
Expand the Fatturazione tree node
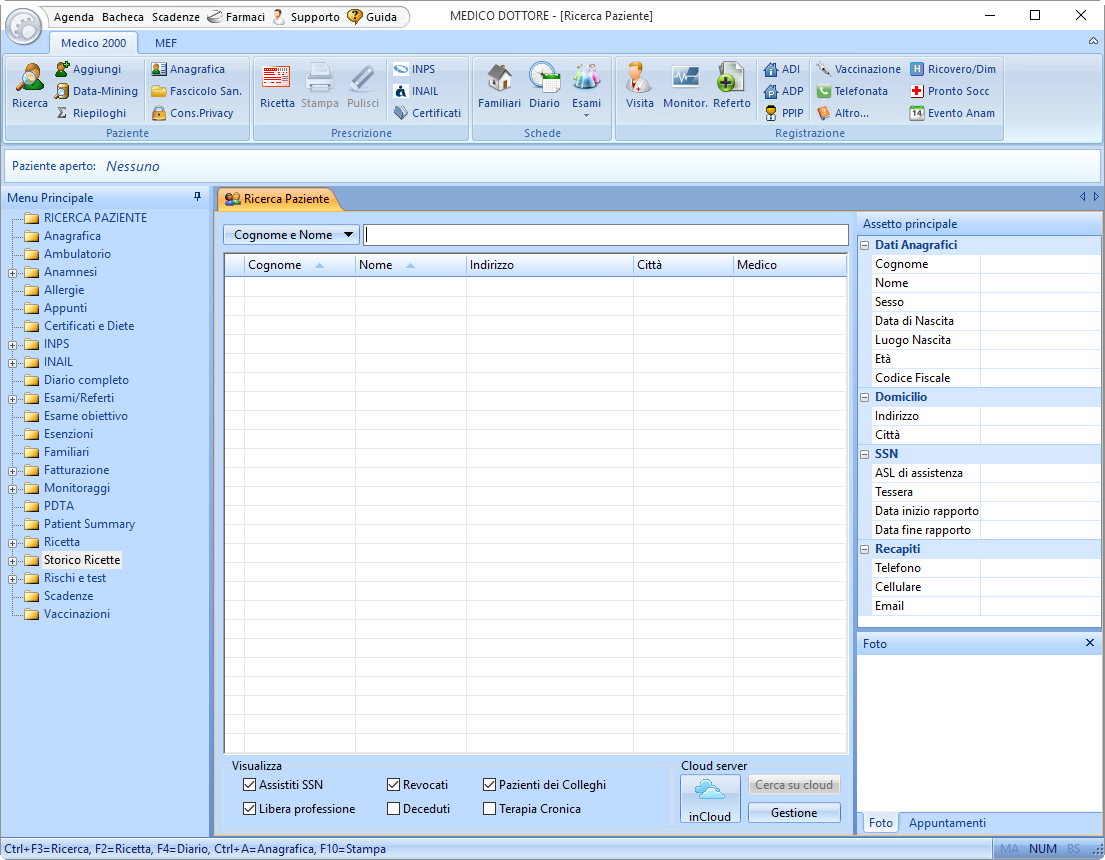click(x=12, y=471)
